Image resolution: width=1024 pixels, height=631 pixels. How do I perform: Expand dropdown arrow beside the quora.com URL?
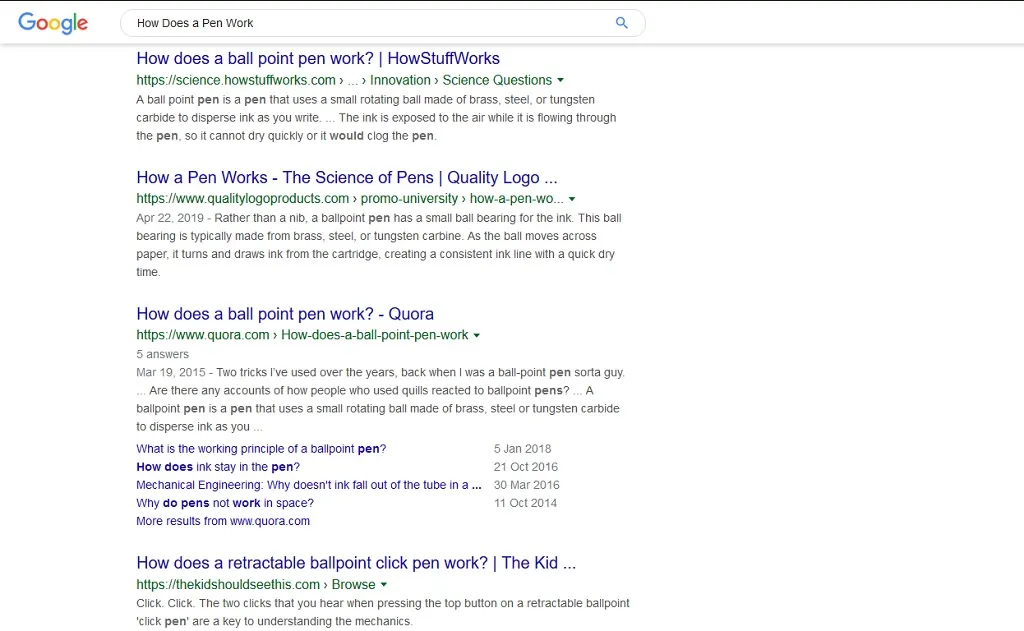(x=477, y=335)
